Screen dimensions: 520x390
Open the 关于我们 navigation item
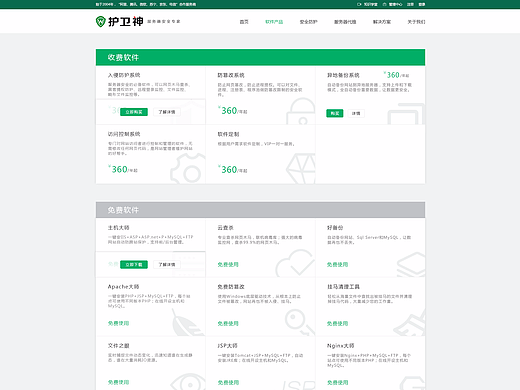click(416, 22)
